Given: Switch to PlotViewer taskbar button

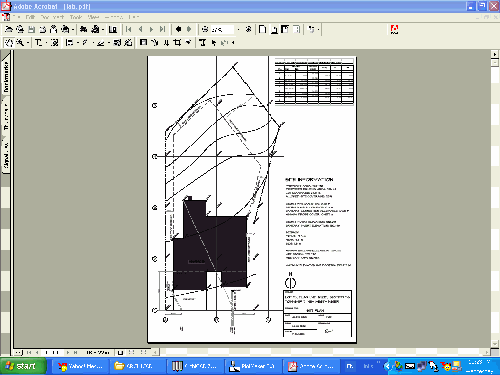Looking at the screenshot, I should pyautogui.click(x=252, y=366).
